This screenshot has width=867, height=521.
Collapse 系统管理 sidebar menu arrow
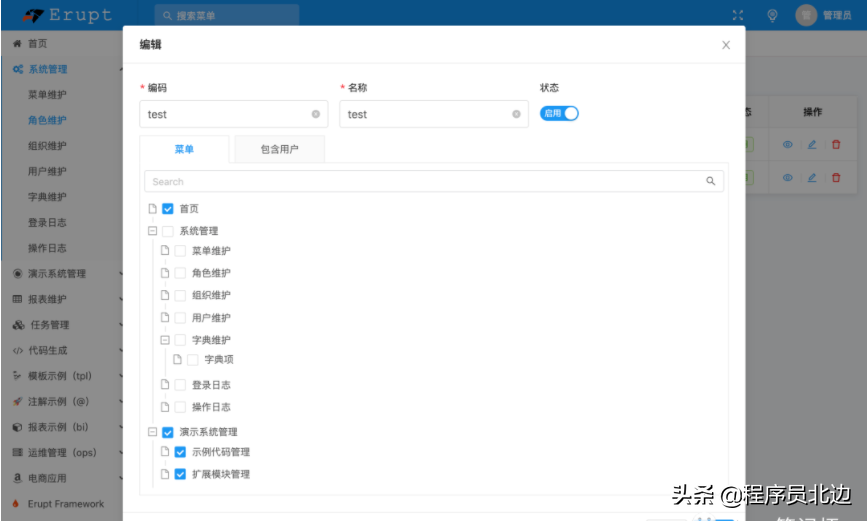click(x=121, y=69)
